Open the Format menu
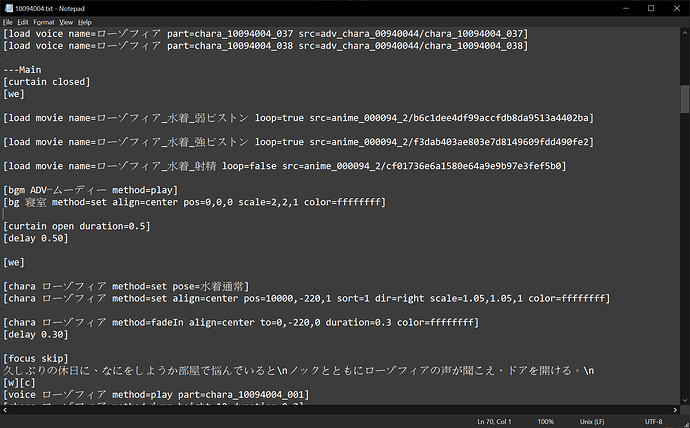 pos(44,21)
